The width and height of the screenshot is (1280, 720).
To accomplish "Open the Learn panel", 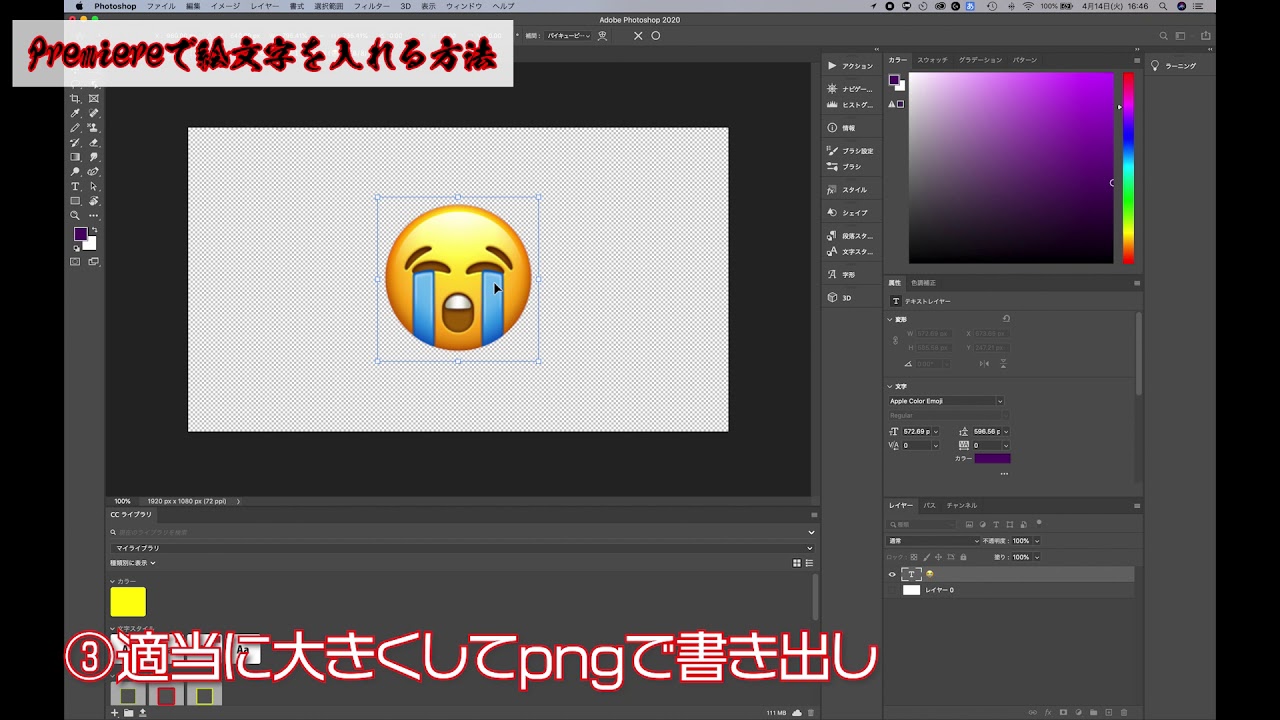I will pyautogui.click(x=1173, y=66).
